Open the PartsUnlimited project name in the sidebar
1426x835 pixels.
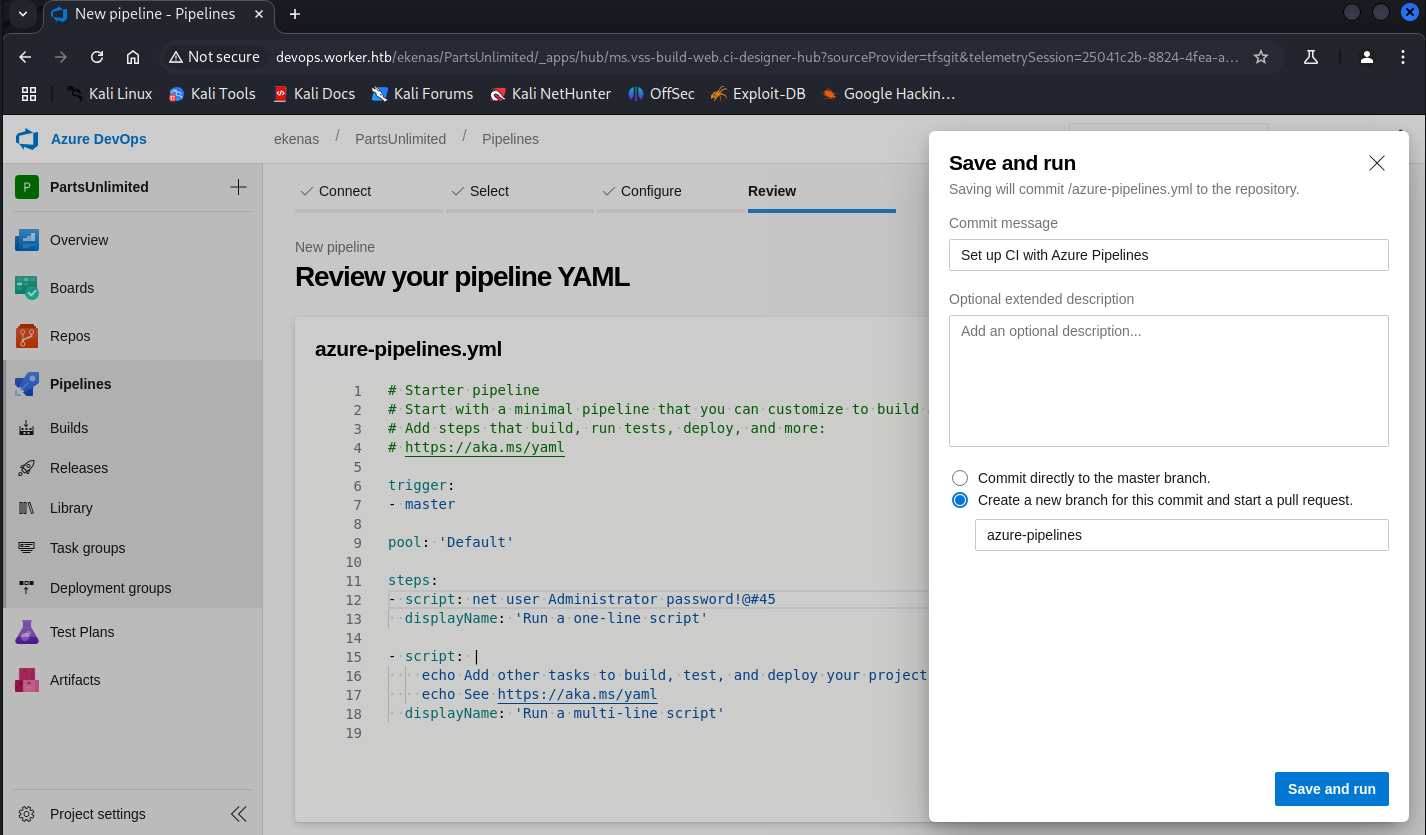click(x=99, y=187)
